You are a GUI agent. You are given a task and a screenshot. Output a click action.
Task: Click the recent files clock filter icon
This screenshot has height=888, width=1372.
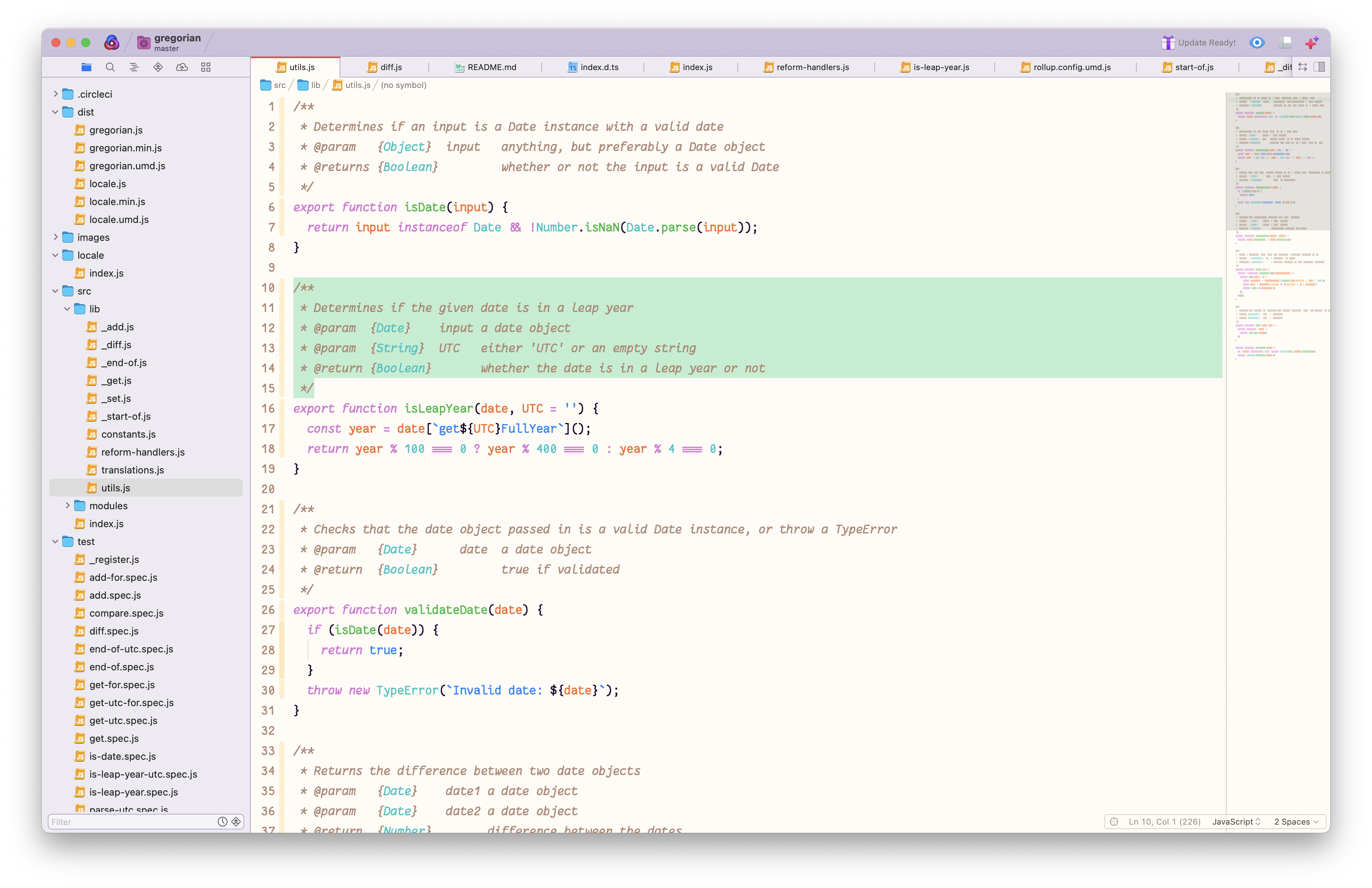click(222, 822)
